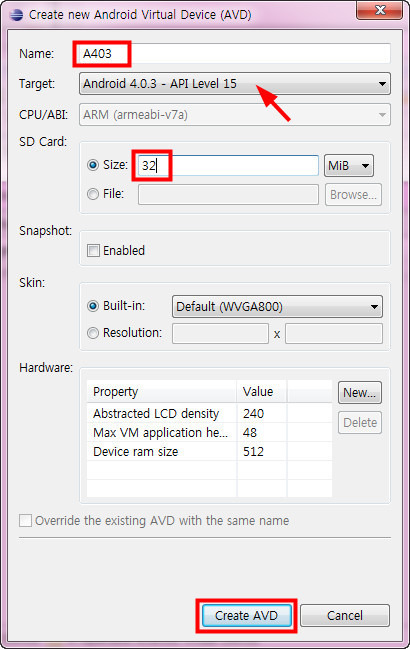Click the Property column header
This screenshot has width=410, height=649.
(161, 392)
